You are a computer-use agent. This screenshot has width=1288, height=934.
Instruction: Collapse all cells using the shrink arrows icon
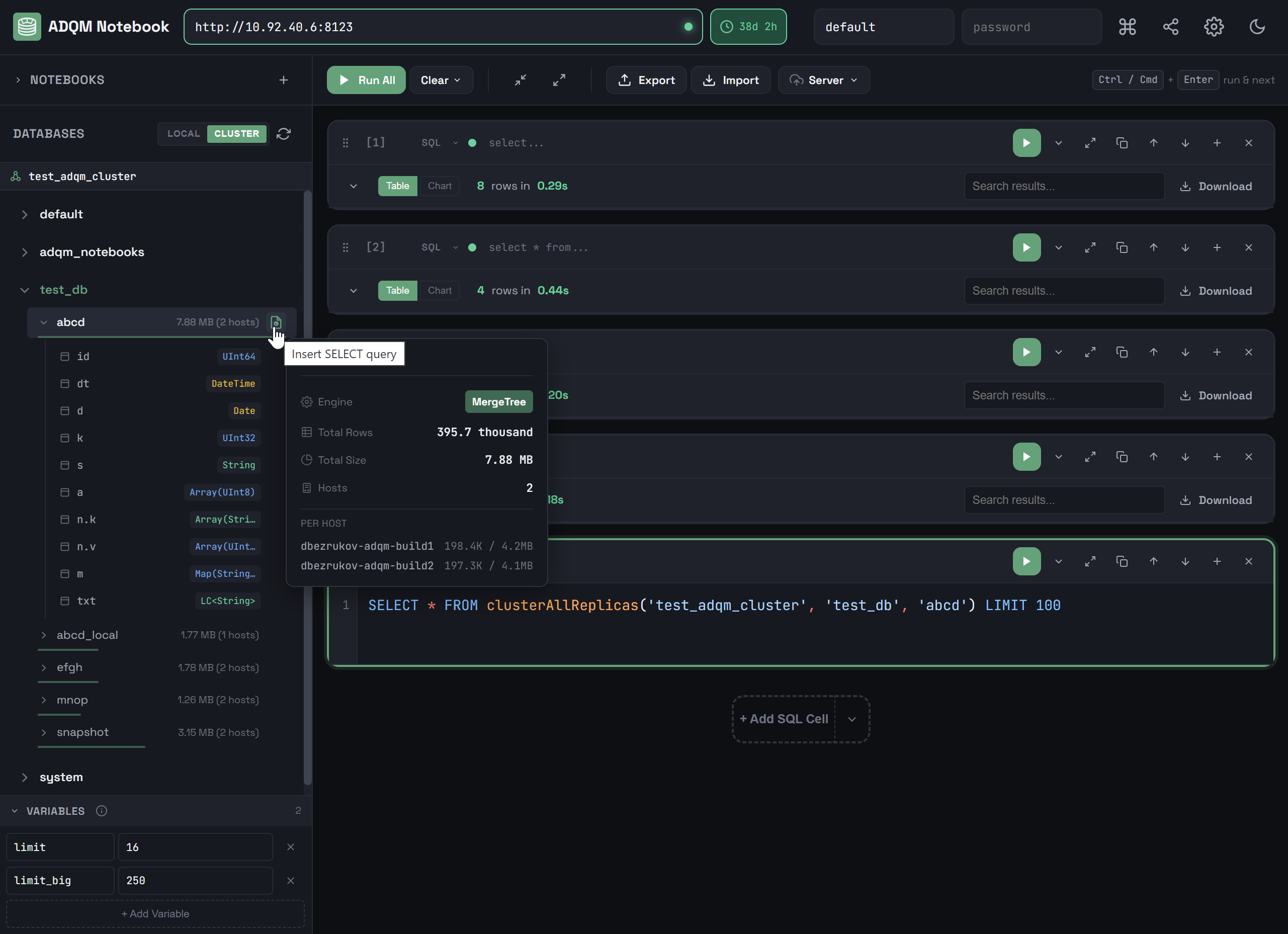pyautogui.click(x=520, y=80)
